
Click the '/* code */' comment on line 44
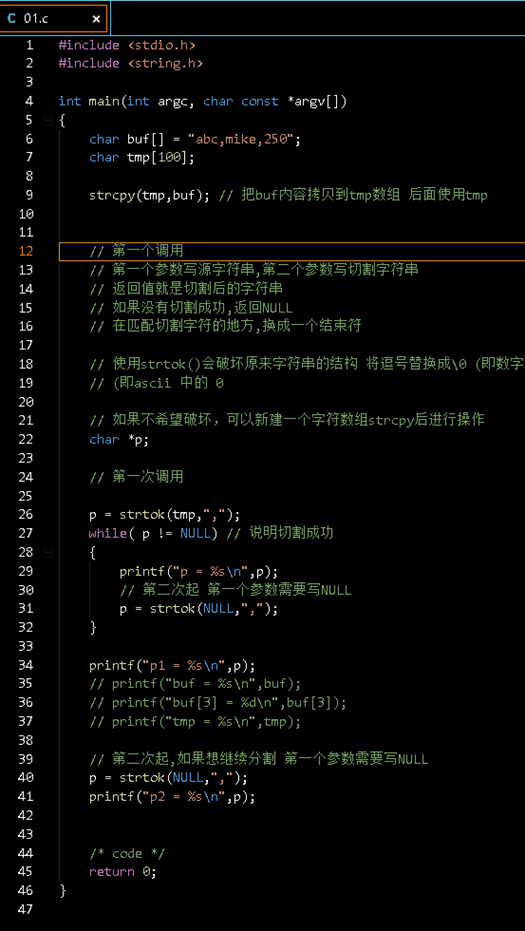tap(127, 853)
